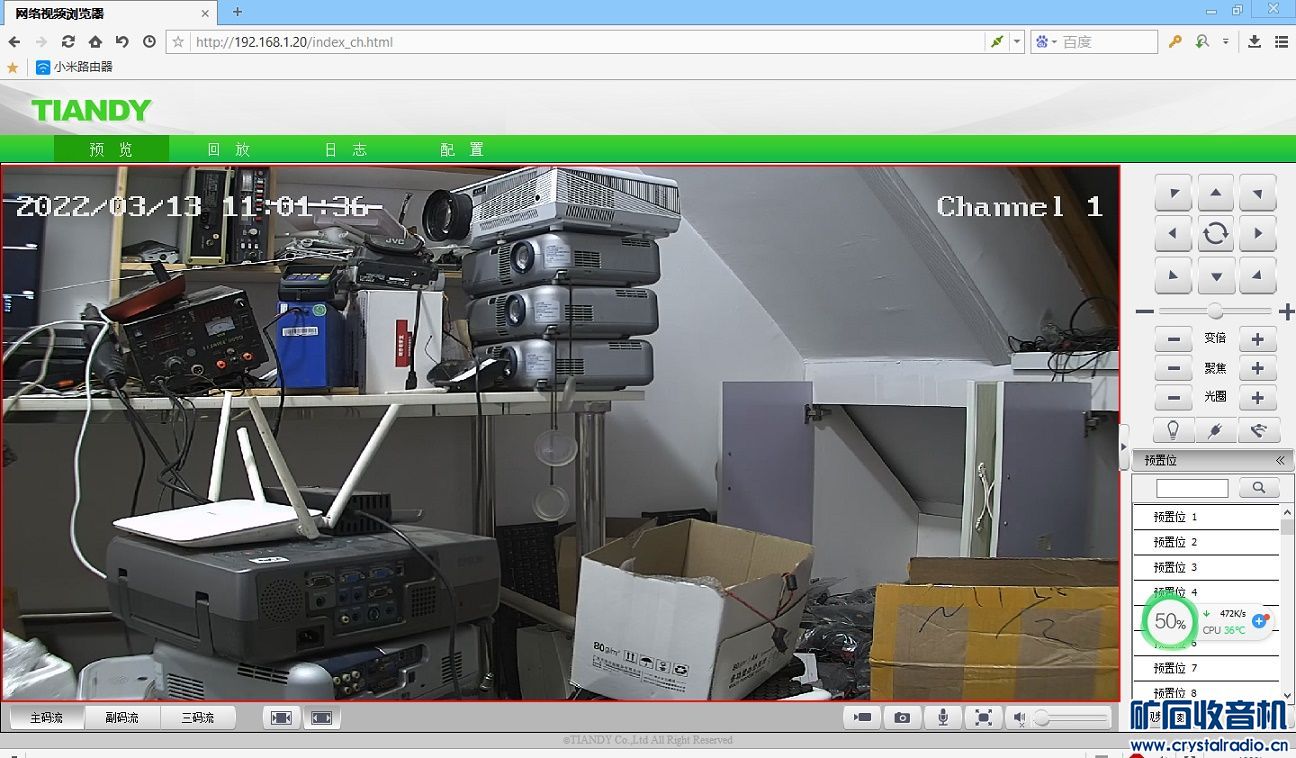Select 副码流 sub stream

click(122, 717)
